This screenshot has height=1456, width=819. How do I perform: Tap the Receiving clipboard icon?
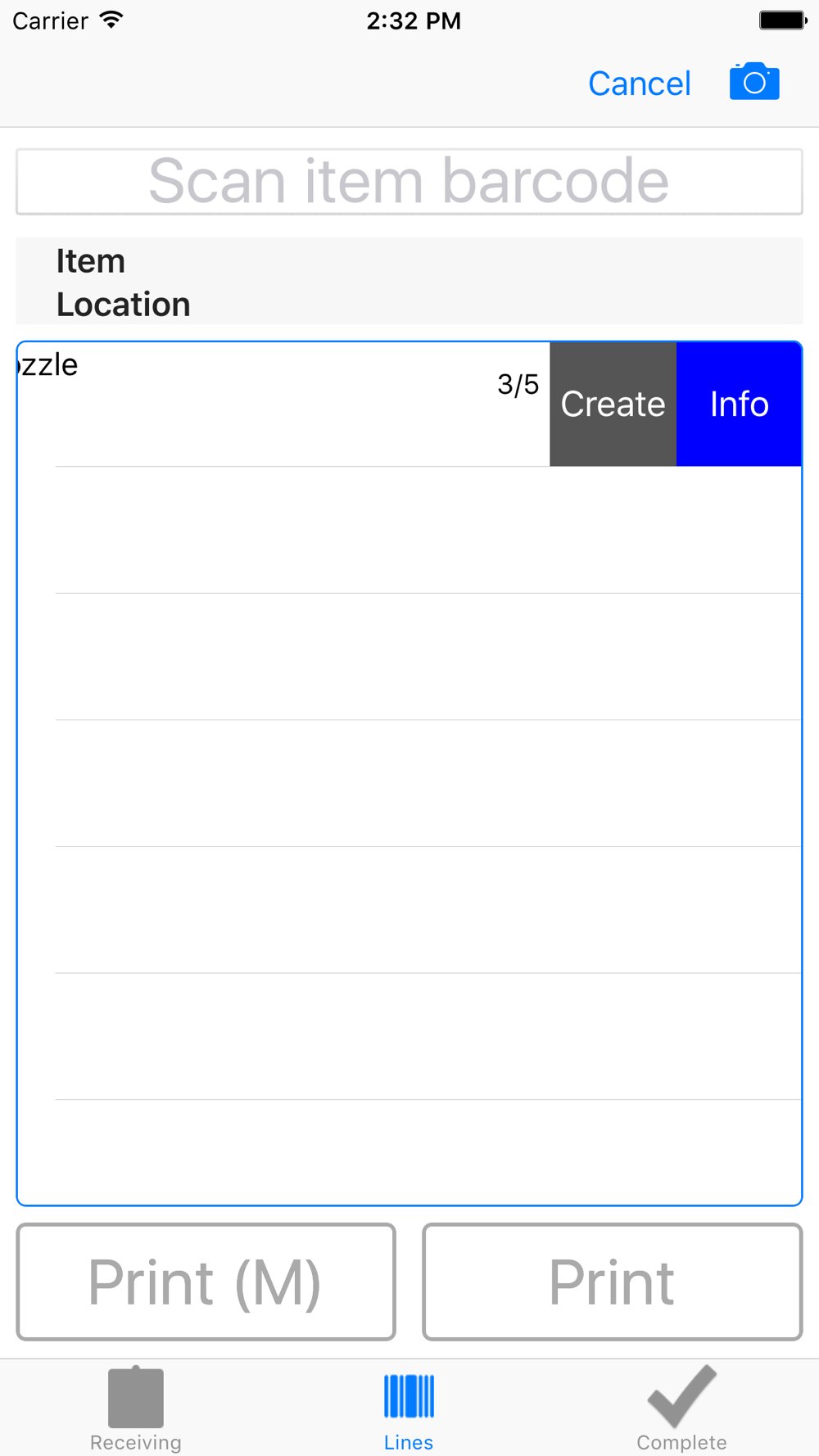(x=136, y=1396)
